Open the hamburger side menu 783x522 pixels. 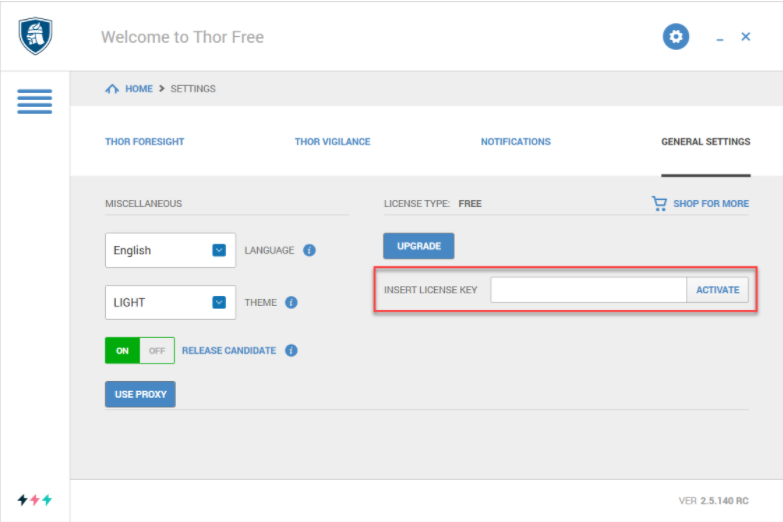click(x=34, y=101)
